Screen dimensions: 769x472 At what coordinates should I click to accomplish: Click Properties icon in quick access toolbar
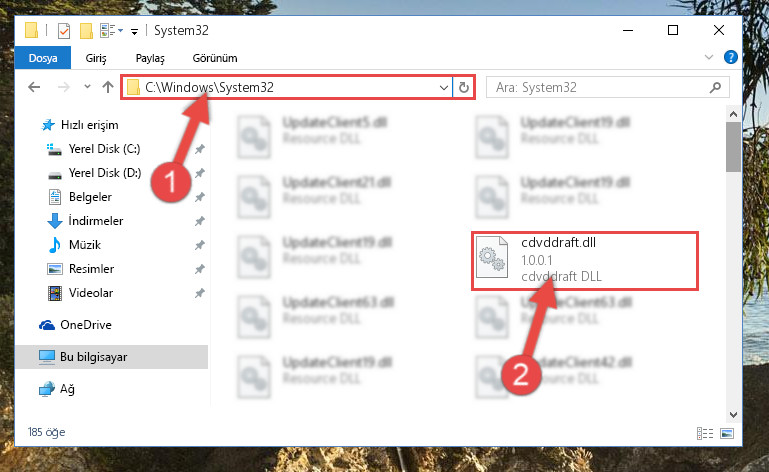click(x=64, y=31)
